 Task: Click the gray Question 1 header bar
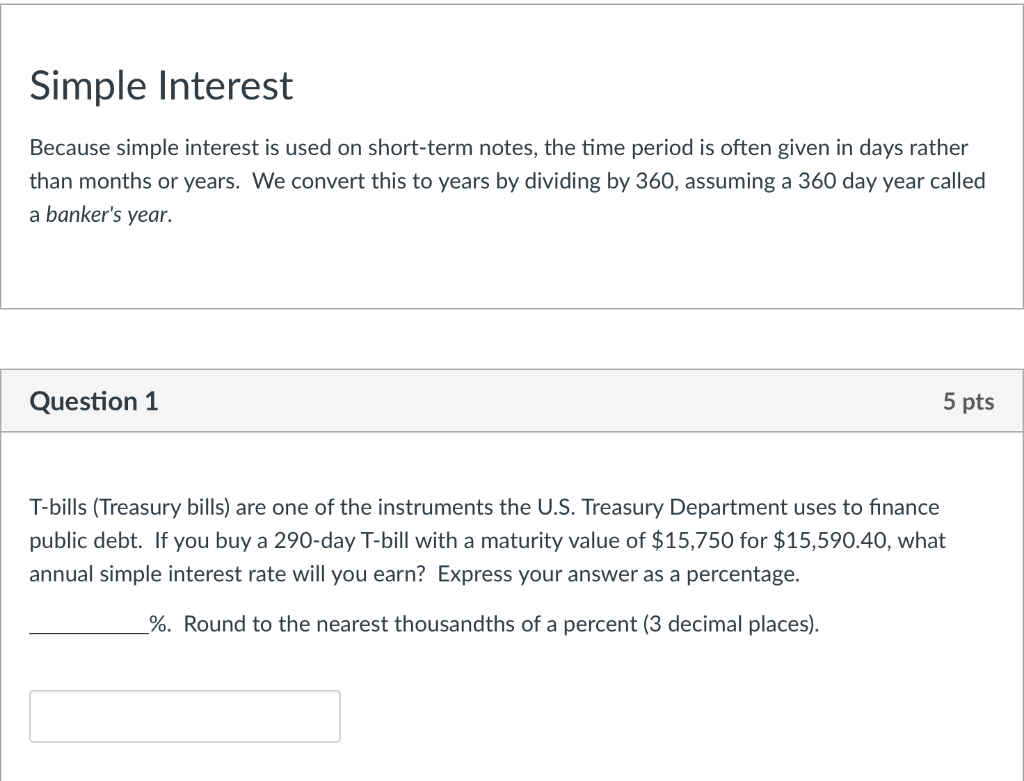point(512,401)
